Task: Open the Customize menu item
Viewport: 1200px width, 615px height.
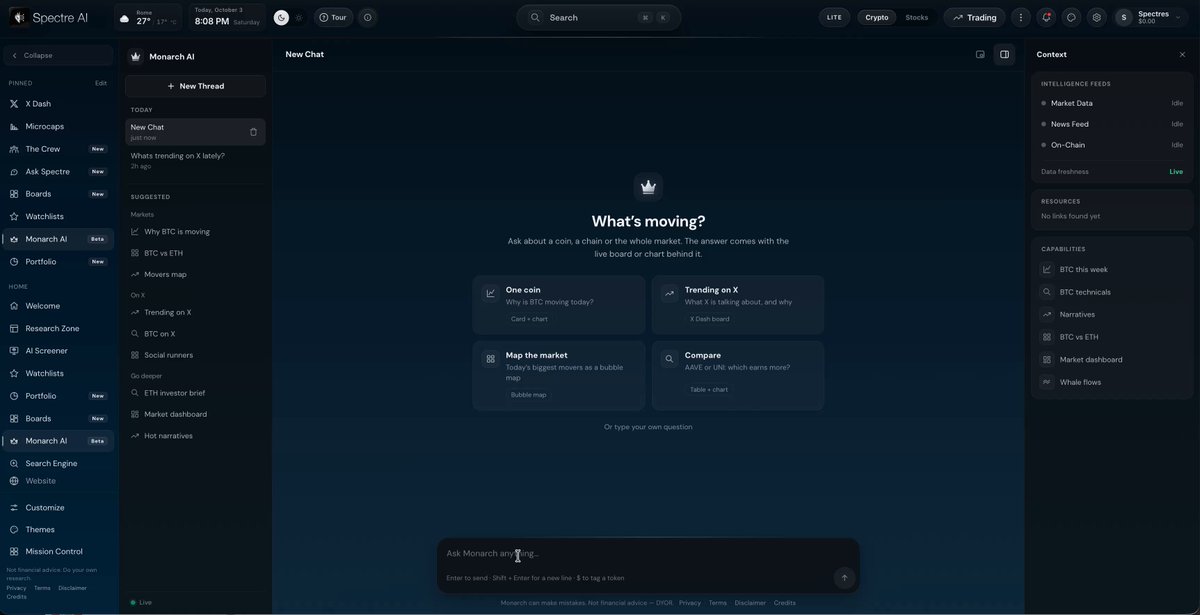Action: [x=59, y=507]
